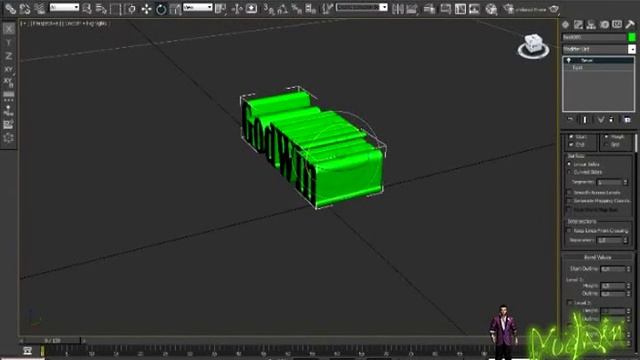This screenshot has width=640, height=360.
Task: Enable the Select and Manipulate tool
Action: (x=237, y=8)
